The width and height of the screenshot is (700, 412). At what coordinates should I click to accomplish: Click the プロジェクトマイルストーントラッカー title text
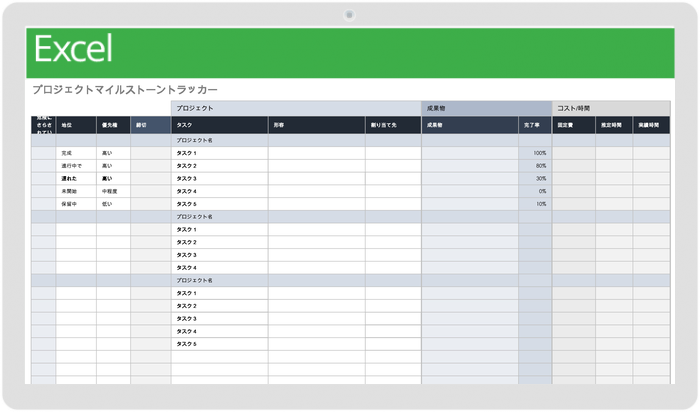[x=125, y=90]
